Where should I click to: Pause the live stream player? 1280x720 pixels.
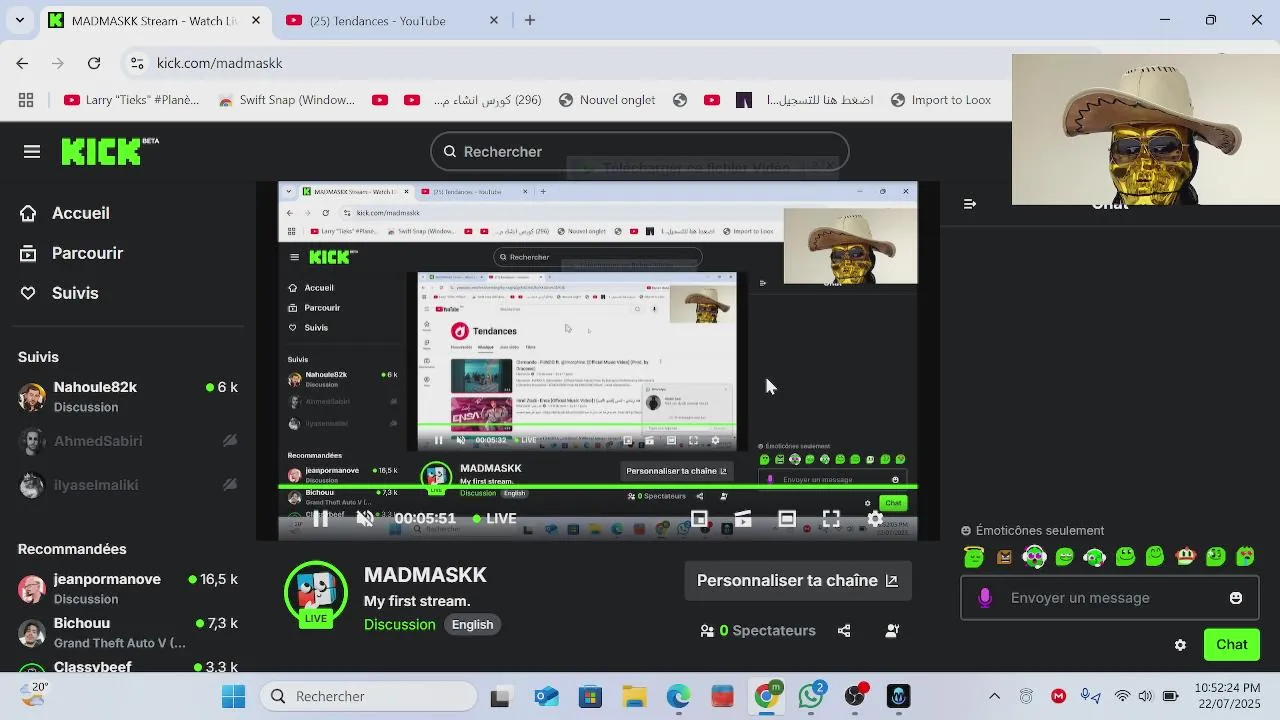click(320, 518)
